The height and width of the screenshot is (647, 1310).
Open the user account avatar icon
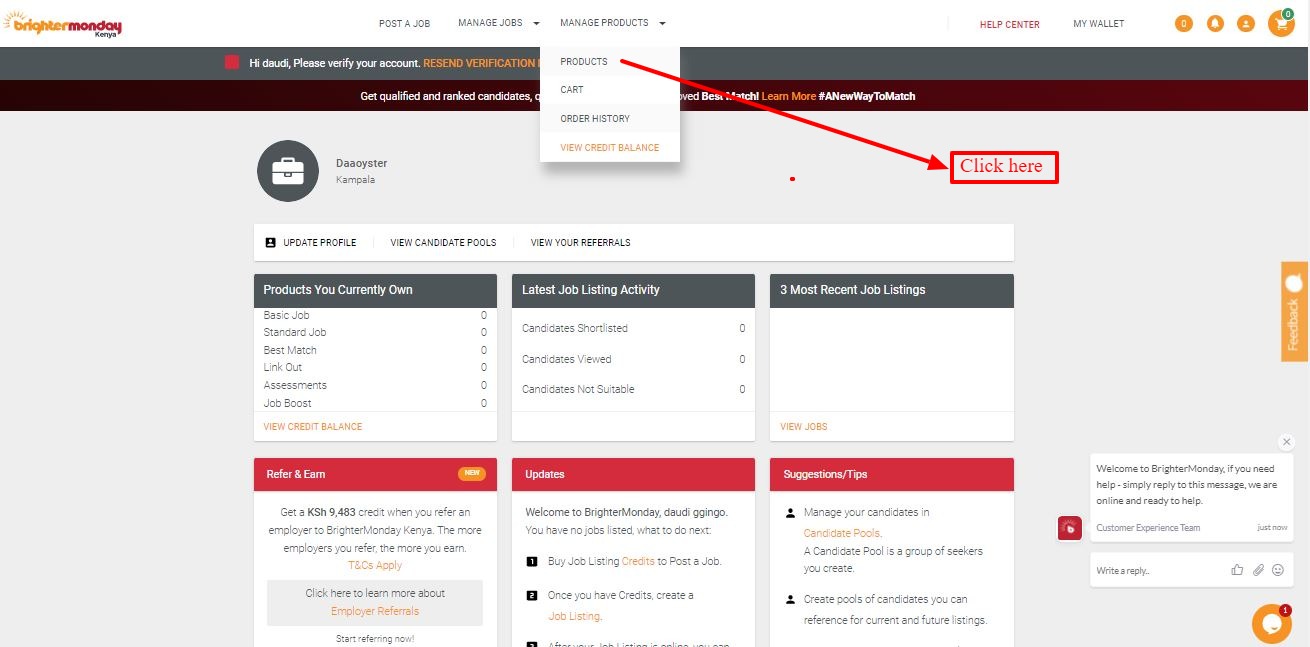(x=1246, y=23)
